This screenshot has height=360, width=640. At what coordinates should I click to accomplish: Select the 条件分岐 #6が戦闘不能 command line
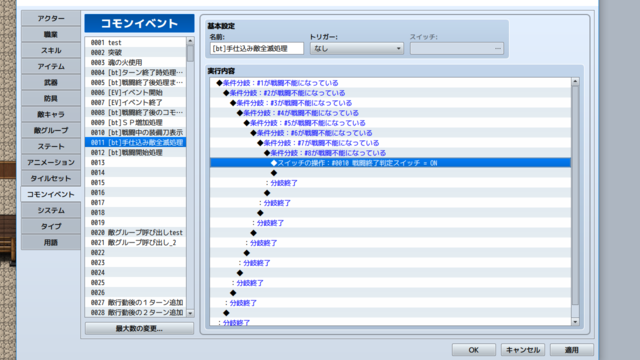[x=391, y=133]
